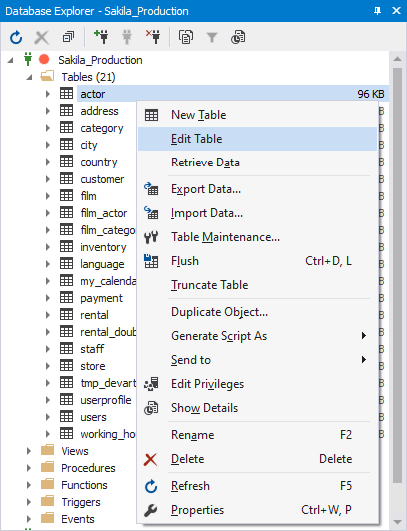Viewport: 407px width, 531px height.
Task: Click the Refresh toolbar icon
Action: tap(16, 37)
